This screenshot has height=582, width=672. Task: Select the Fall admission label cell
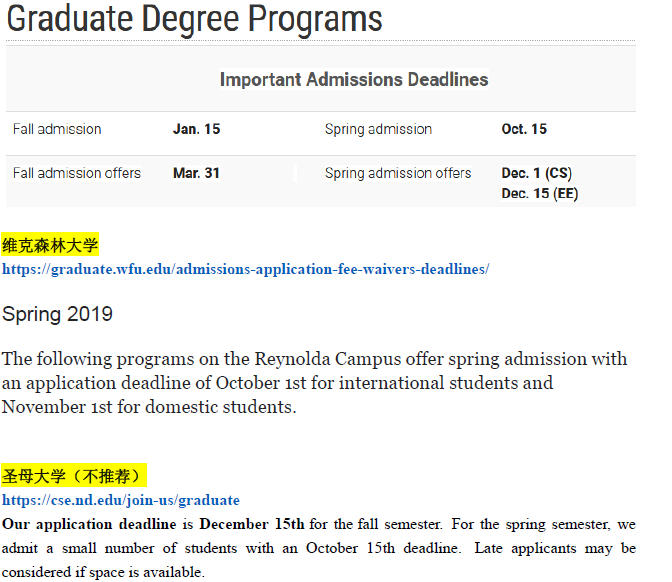[x=57, y=129]
